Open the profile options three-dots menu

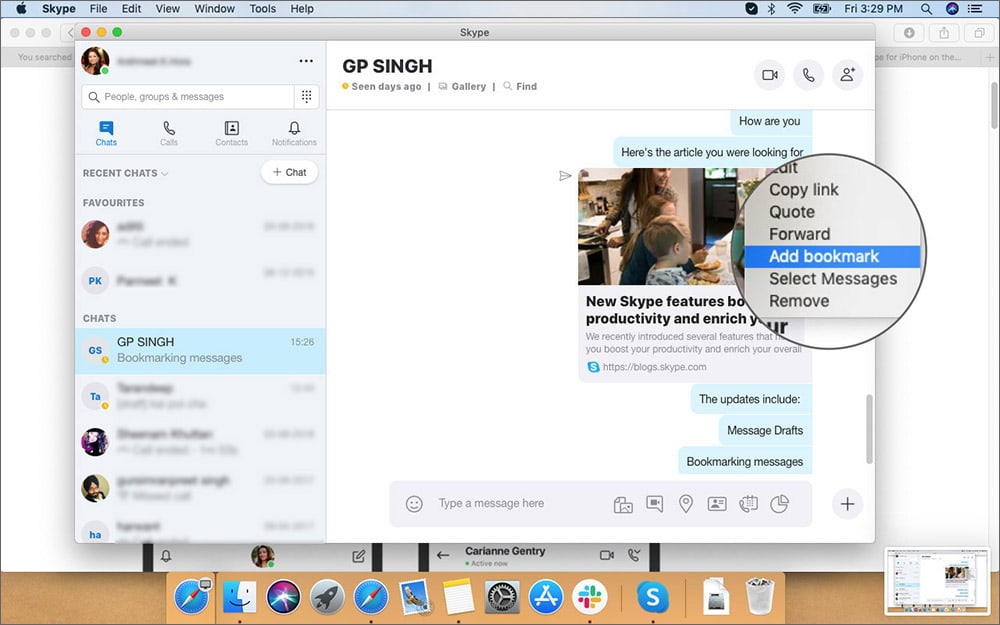(306, 60)
